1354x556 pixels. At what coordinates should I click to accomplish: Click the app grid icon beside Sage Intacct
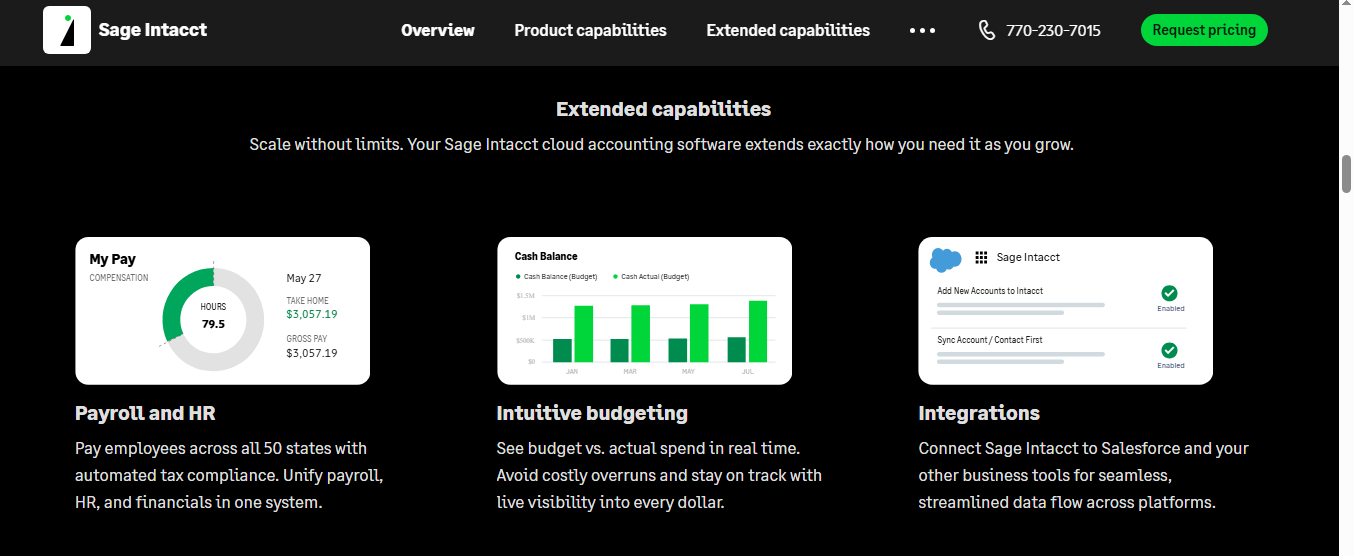981,257
